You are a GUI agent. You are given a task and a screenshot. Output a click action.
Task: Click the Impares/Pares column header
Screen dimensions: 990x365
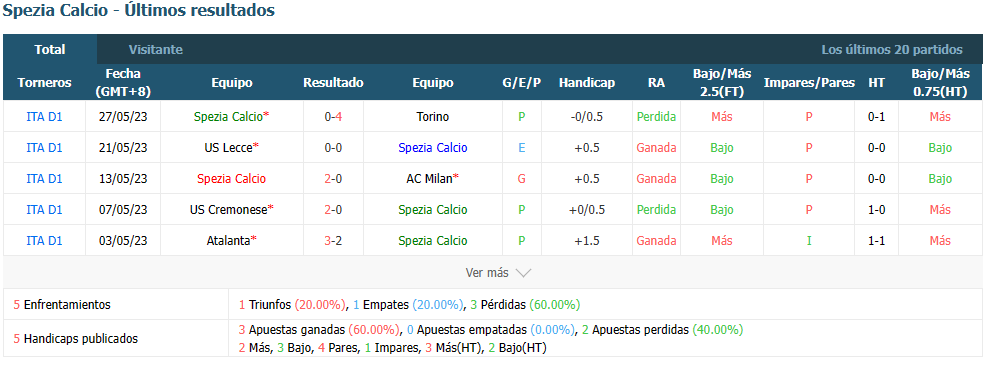(x=809, y=83)
